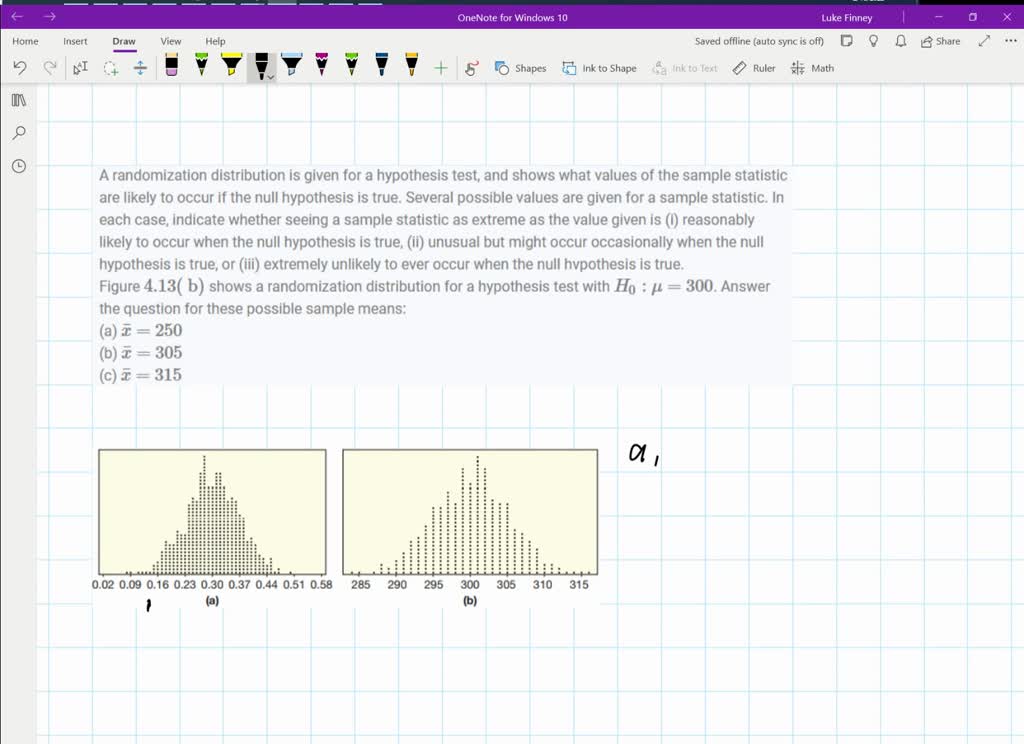Select randomization distribution figure (b)
The image size is (1024, 744).
(470, 527)
